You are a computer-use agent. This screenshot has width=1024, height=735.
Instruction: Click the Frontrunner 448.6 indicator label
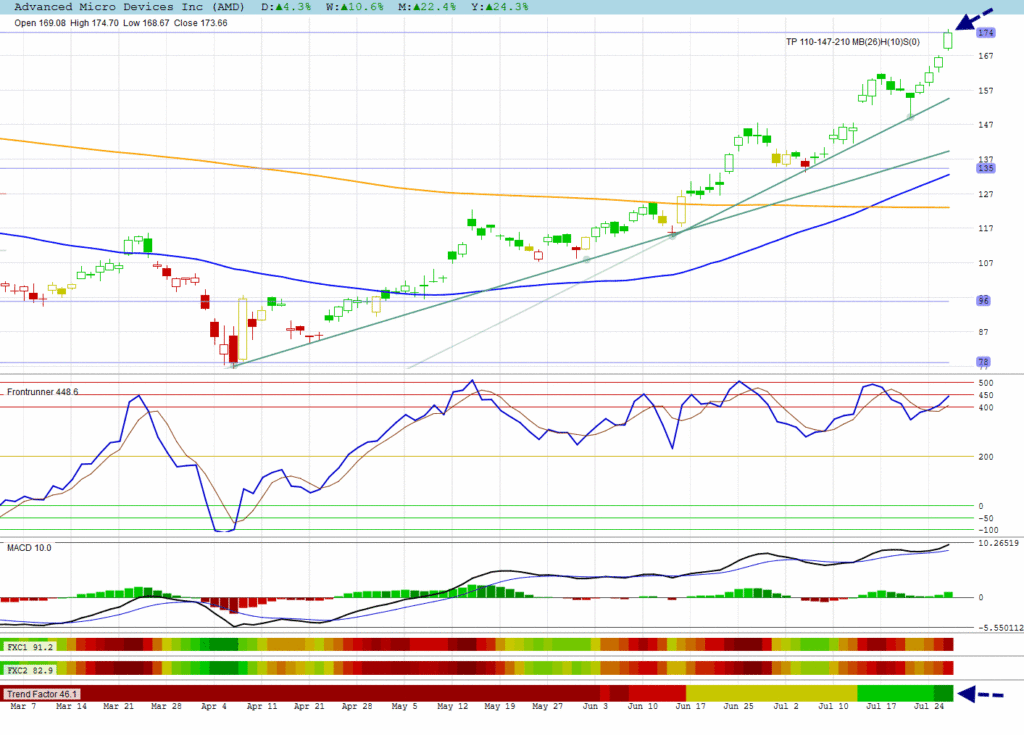42,392
